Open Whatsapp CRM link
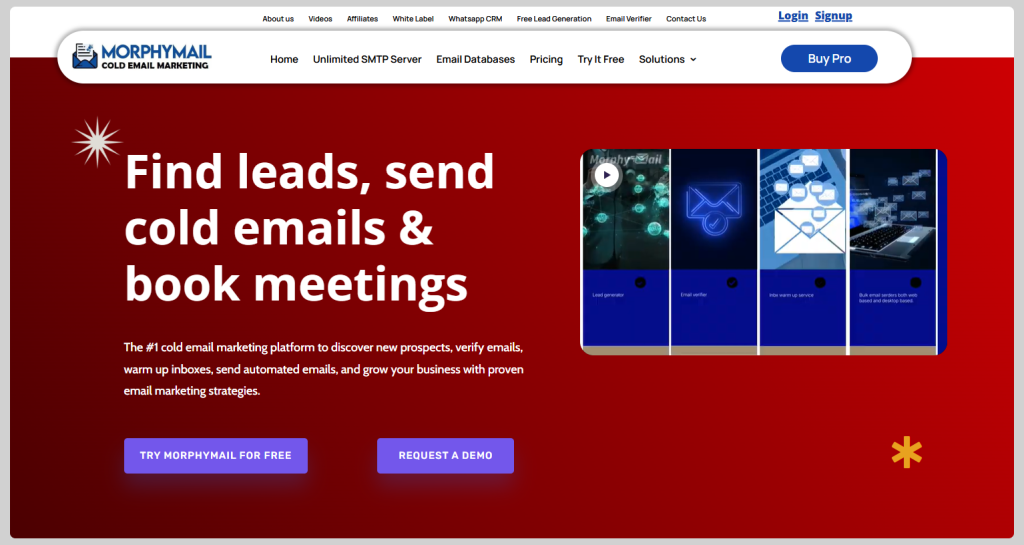Screen dimensions: 1024x545 tap(475, 19)
